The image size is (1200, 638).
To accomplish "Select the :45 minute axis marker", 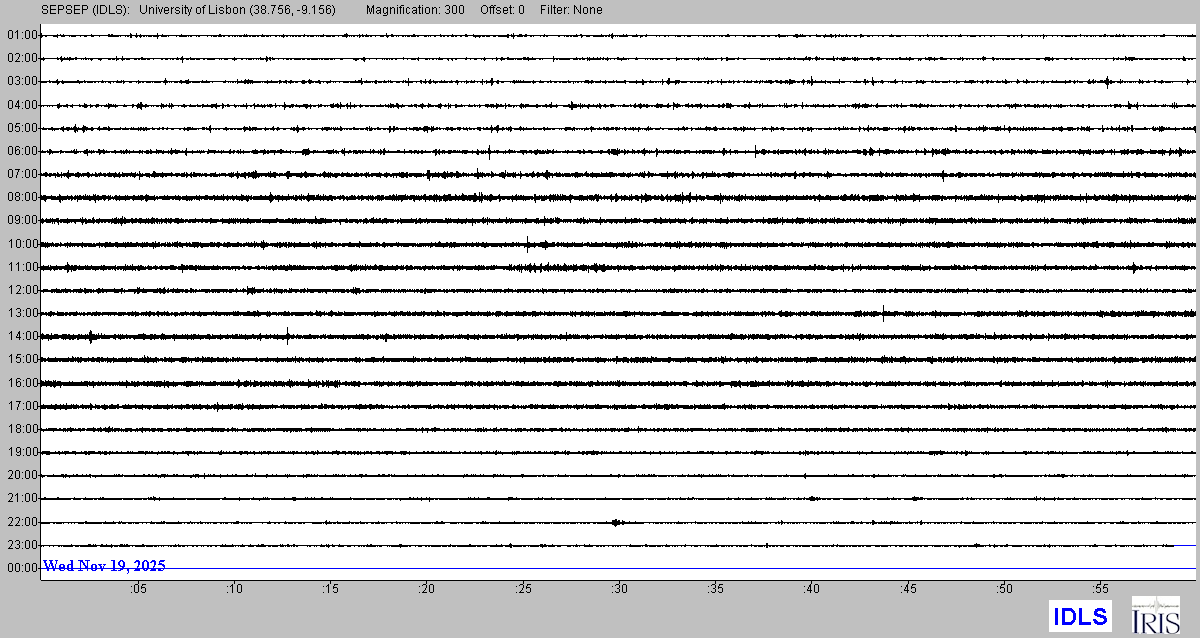I will click(908, 589).
